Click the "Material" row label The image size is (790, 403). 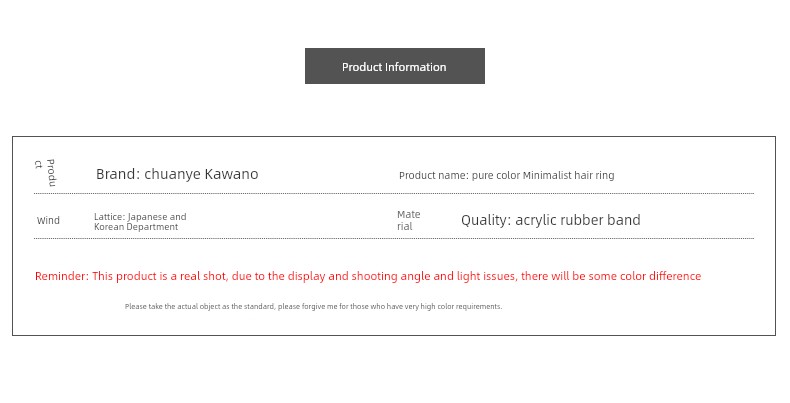pyautogui.click(x=408, y=220)
